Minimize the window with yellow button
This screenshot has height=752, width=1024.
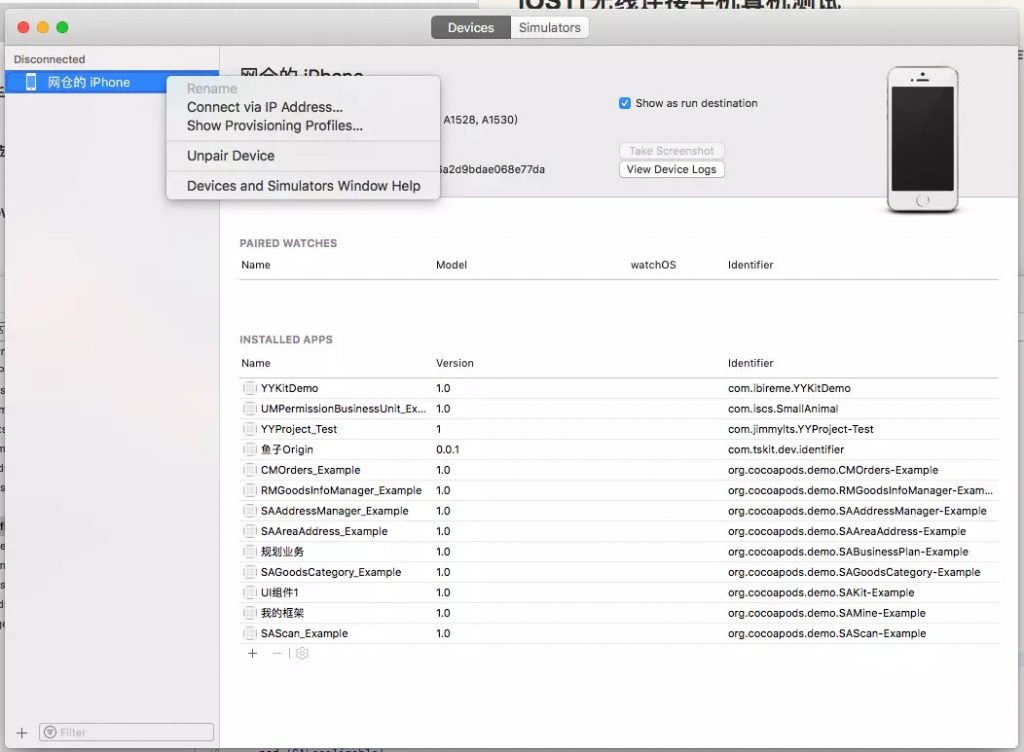tap(43, 27)
